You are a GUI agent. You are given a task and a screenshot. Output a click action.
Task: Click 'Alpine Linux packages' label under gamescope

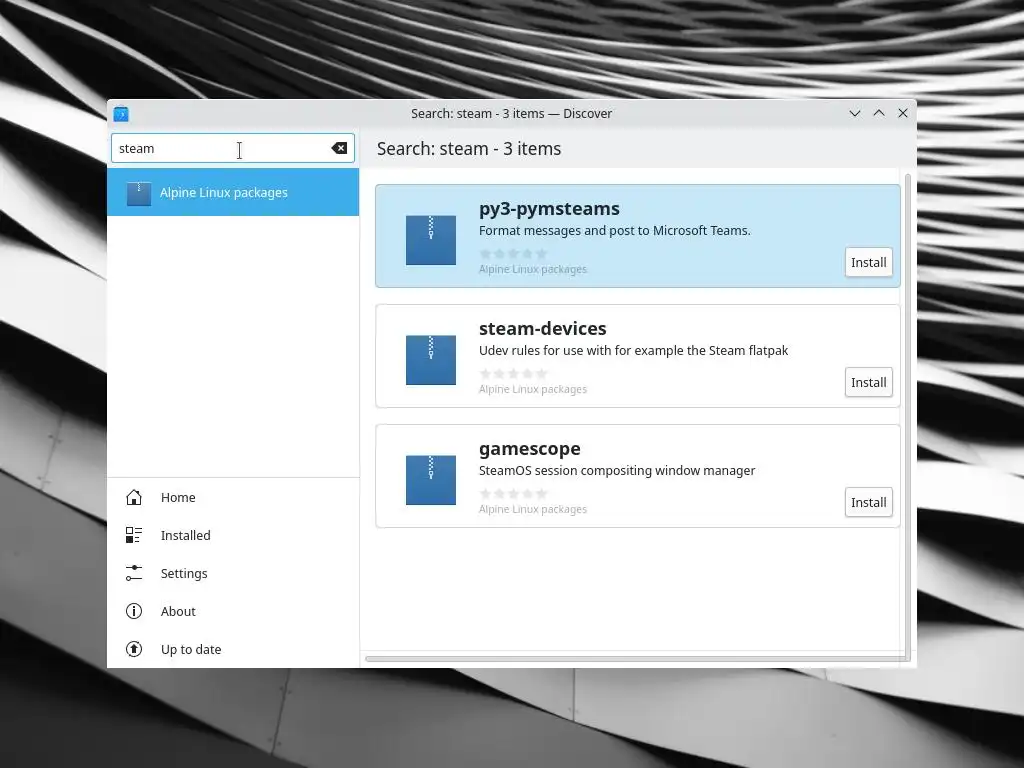(x=533, y=509)
